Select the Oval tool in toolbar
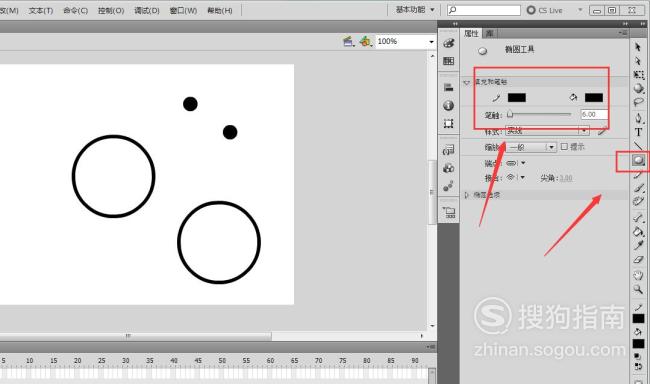This screenshot has height=384, width=650. point(638,160)
